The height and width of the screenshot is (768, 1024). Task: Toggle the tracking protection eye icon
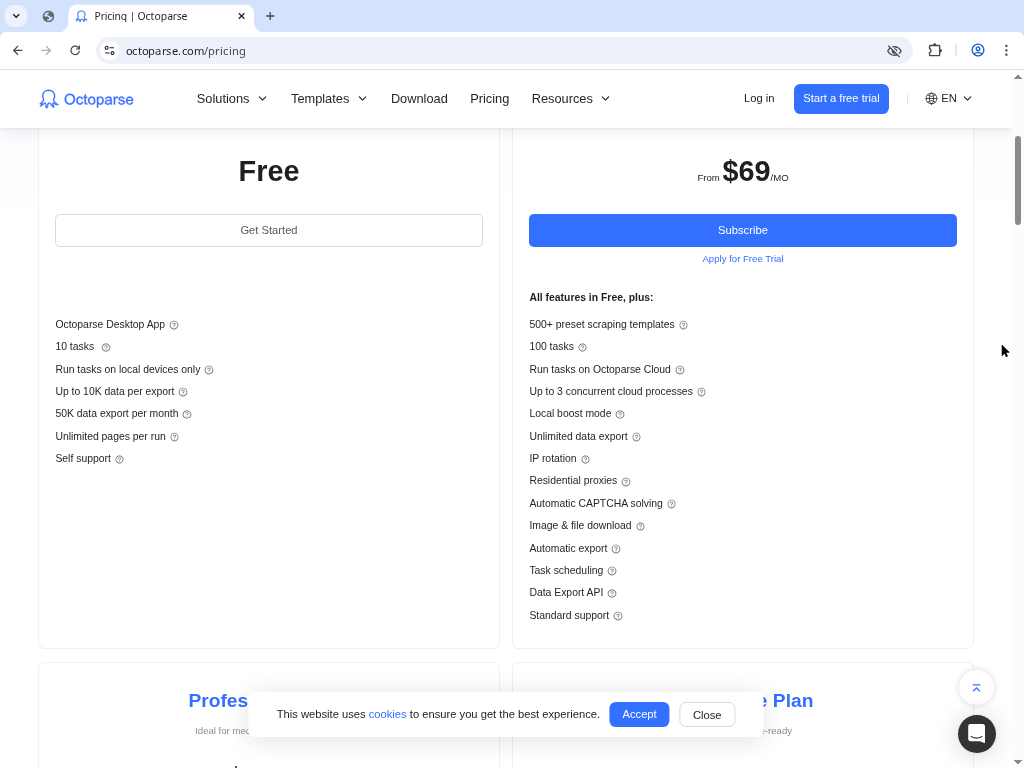[x=894, y=50]
